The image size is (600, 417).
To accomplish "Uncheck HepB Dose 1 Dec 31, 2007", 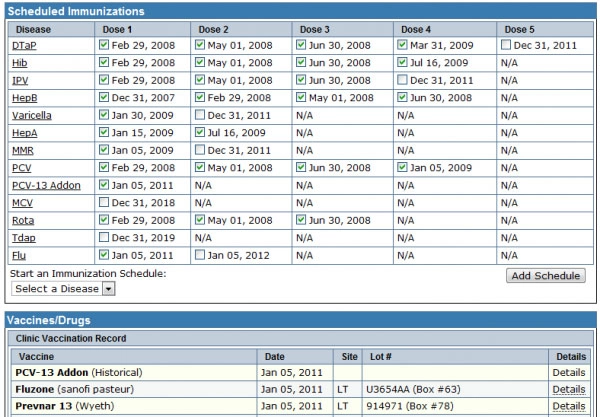I will (104, 97).
